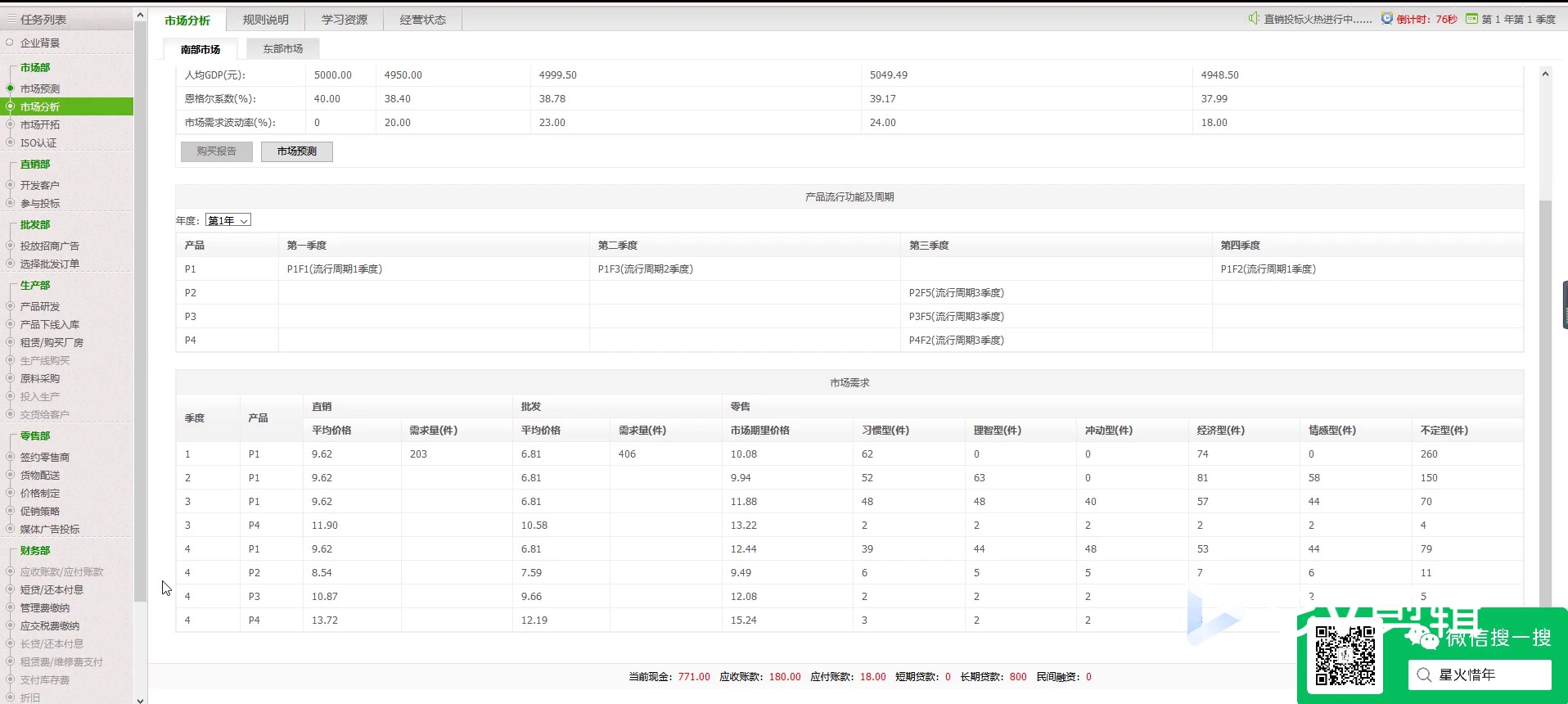Click the 直销 需求量 value 203
This screenshot has height=704, width=1568.
(418, 454)
